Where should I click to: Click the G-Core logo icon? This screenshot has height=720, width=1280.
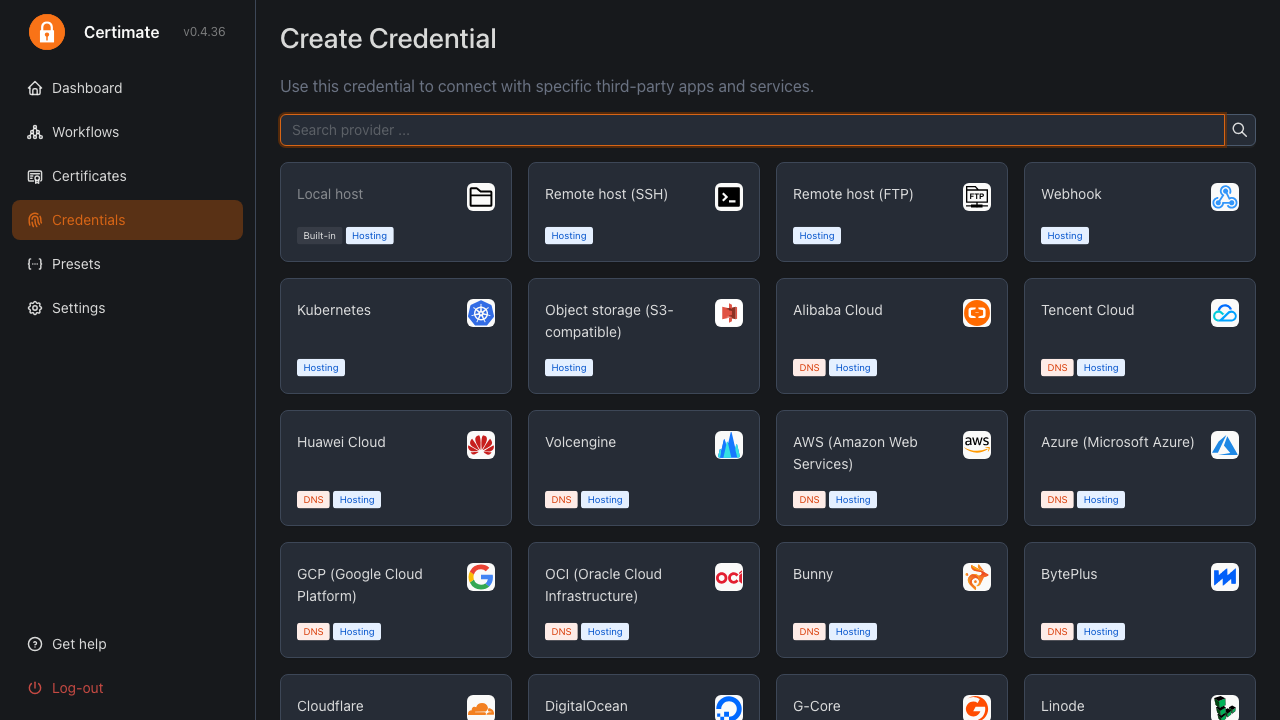[977, 707]
